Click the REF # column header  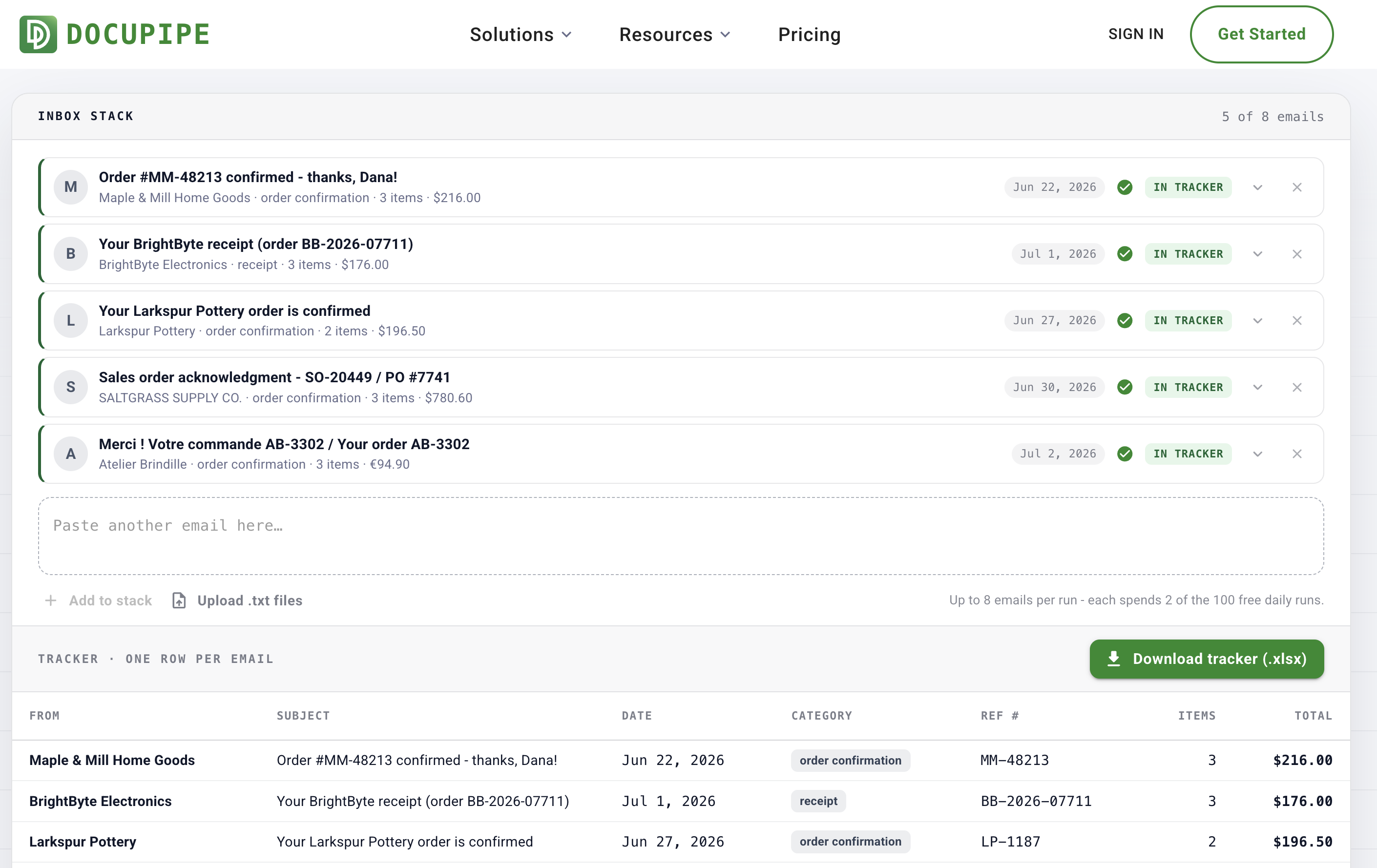[1000, 716]
